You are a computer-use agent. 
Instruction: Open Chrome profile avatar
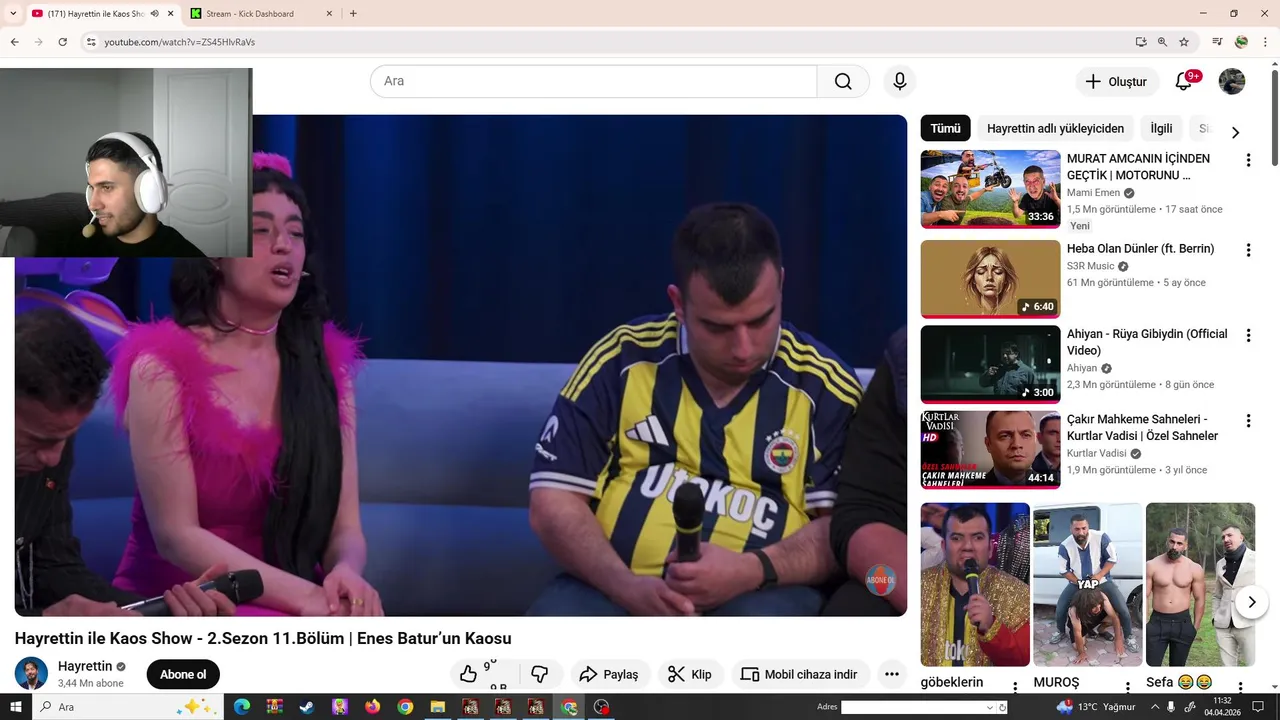tap(1241, 42)
